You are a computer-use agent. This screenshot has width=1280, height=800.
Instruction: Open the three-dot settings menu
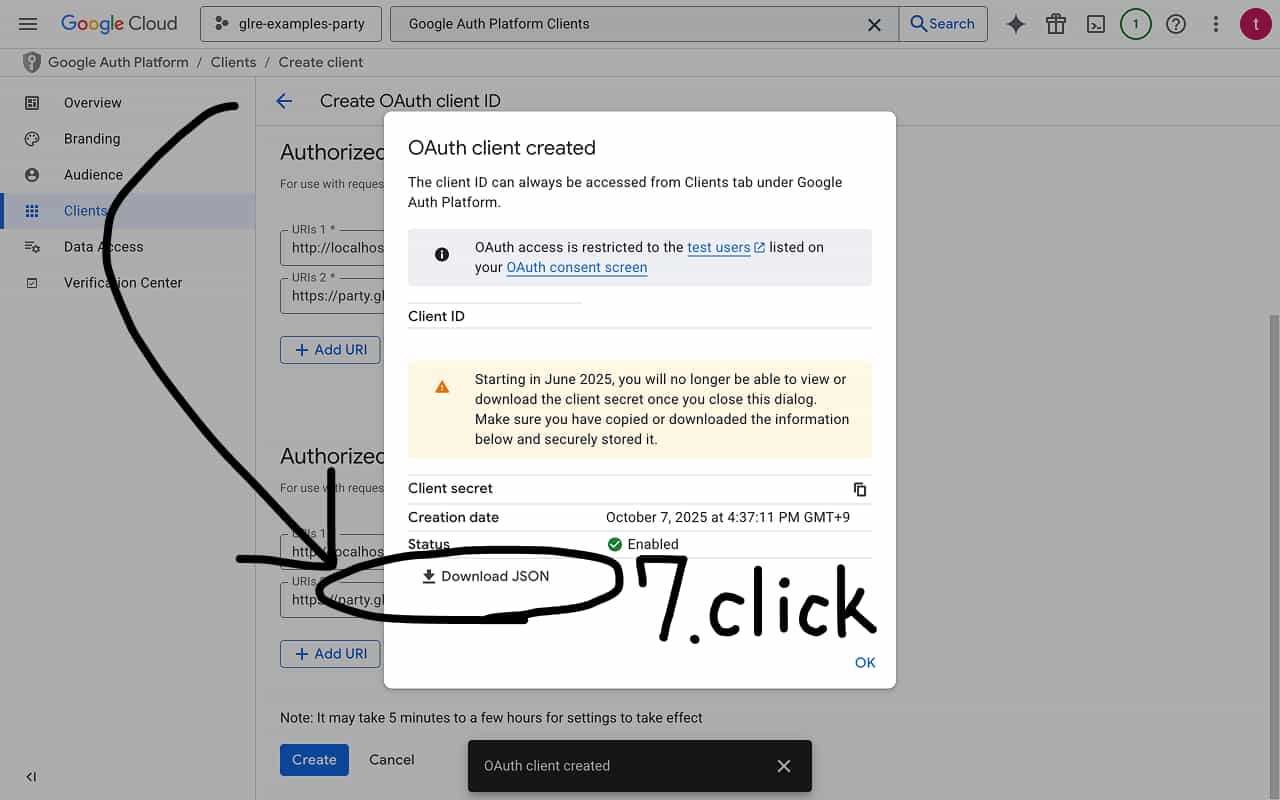pyautogui.click(x=1216, y=24)
